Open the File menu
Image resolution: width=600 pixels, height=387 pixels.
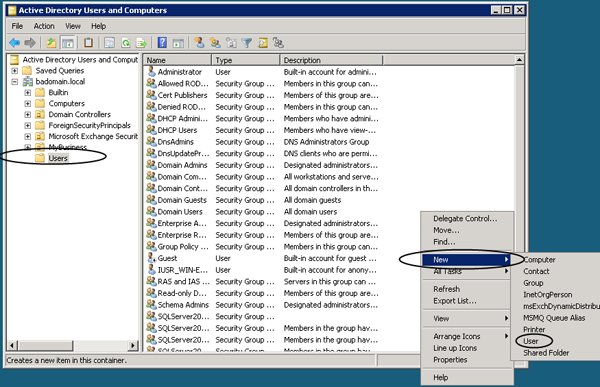pos(17,26)
